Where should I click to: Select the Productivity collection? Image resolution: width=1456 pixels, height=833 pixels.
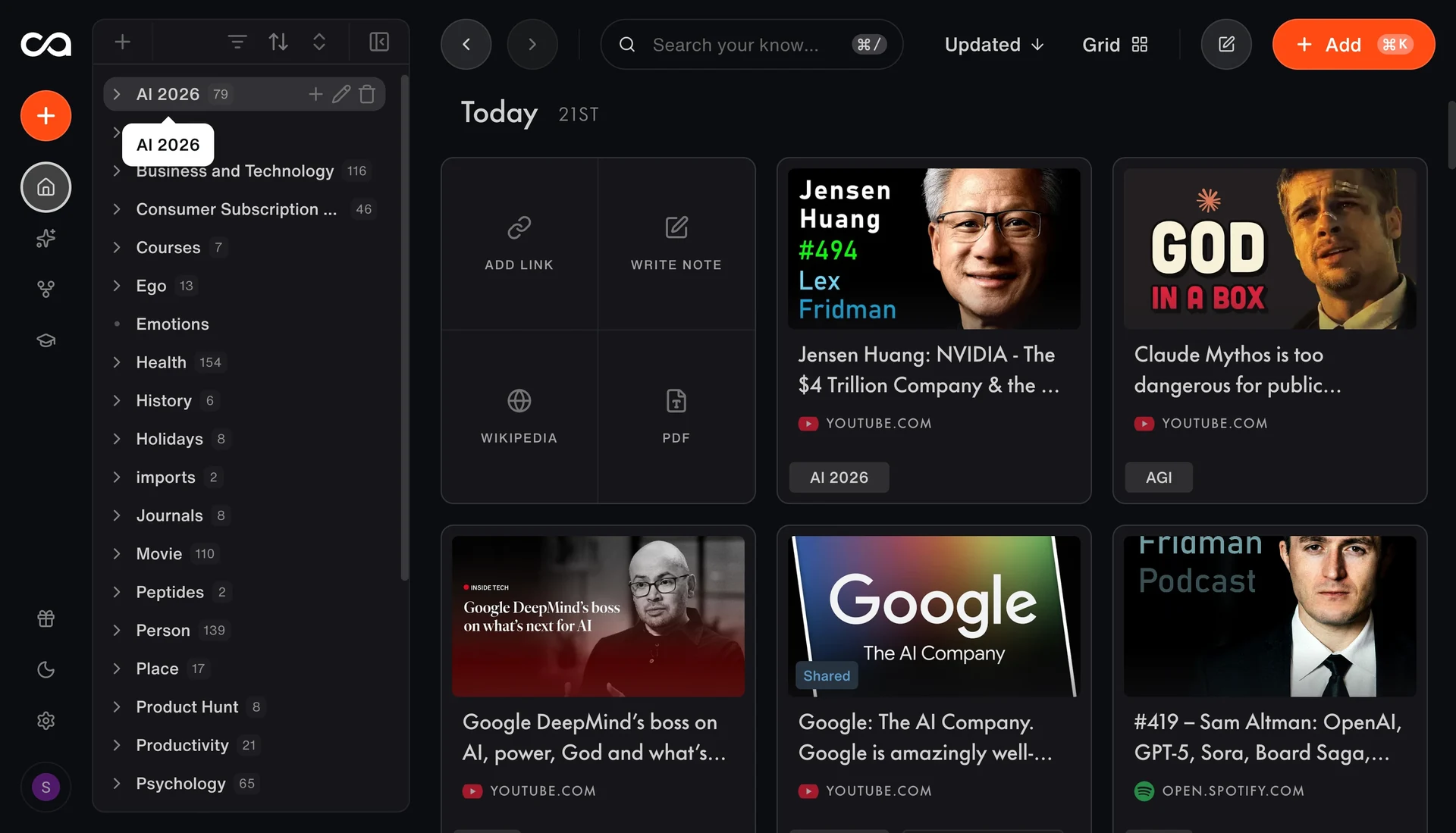point(244,745)
